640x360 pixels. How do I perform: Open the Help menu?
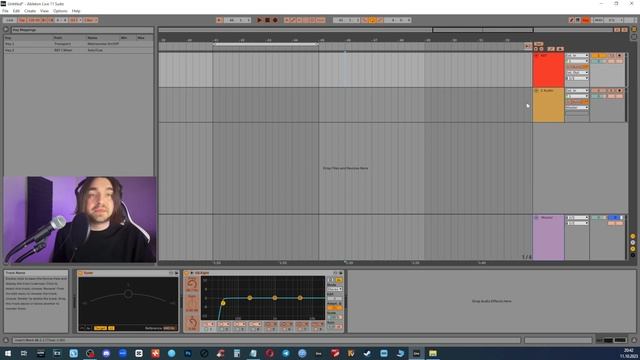click(76, 11)
